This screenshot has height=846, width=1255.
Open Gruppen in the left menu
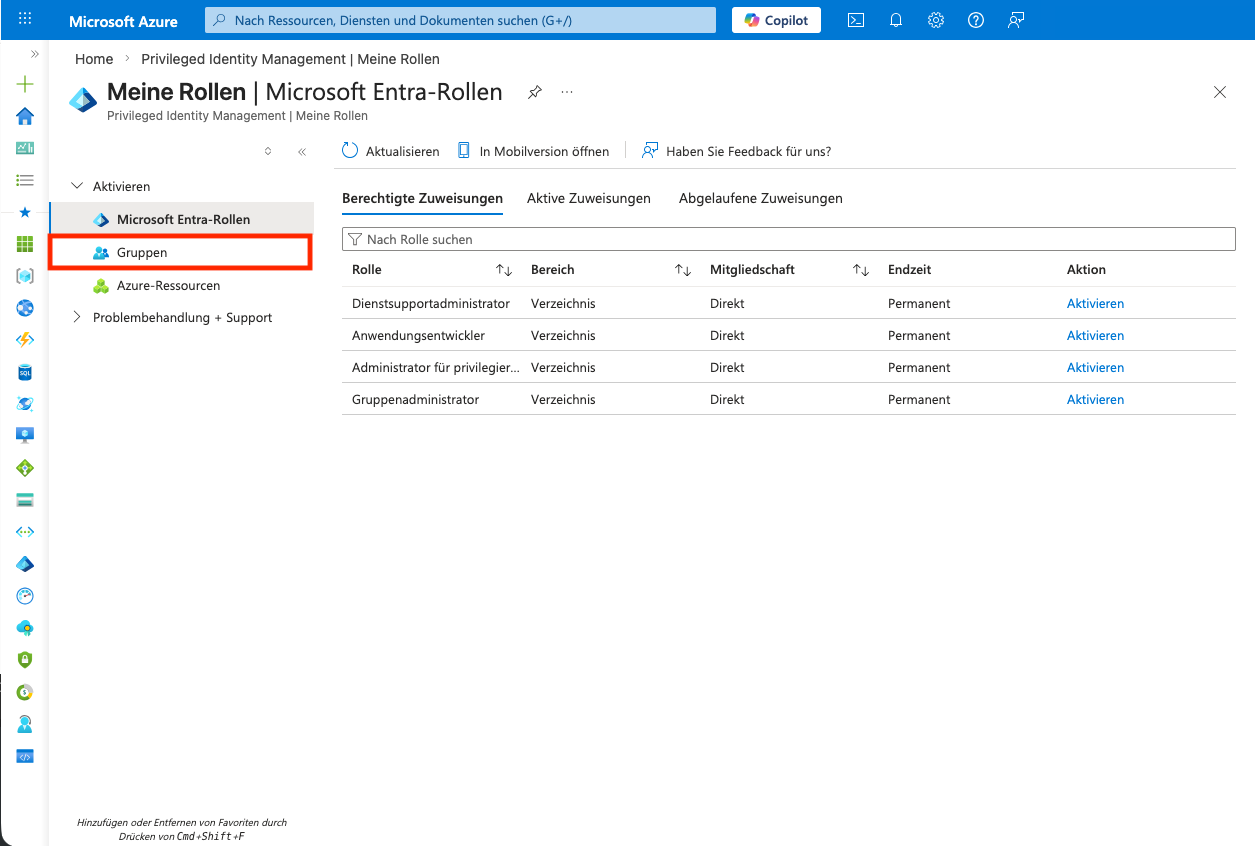pos(142,253)
